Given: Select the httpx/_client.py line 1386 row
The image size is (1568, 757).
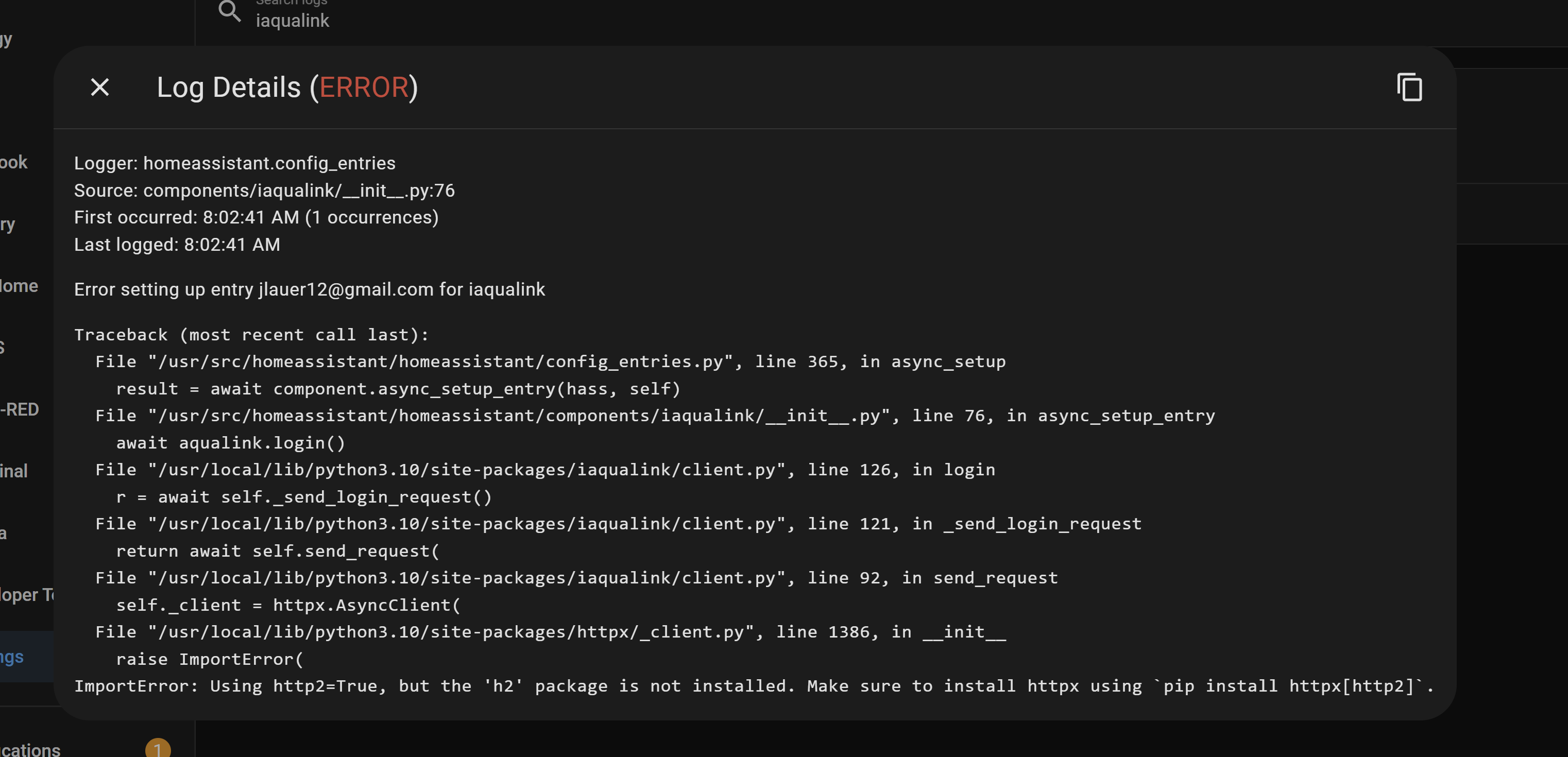Looking at the screenshot, I should coord(550,632).
